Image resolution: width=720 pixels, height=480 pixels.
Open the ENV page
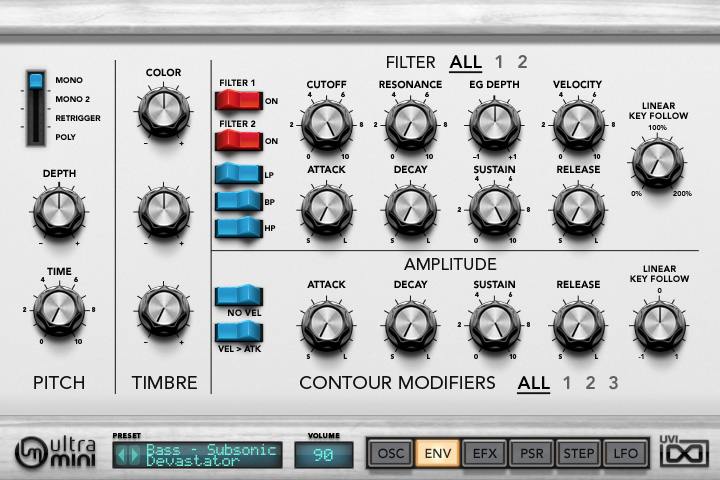438,454
